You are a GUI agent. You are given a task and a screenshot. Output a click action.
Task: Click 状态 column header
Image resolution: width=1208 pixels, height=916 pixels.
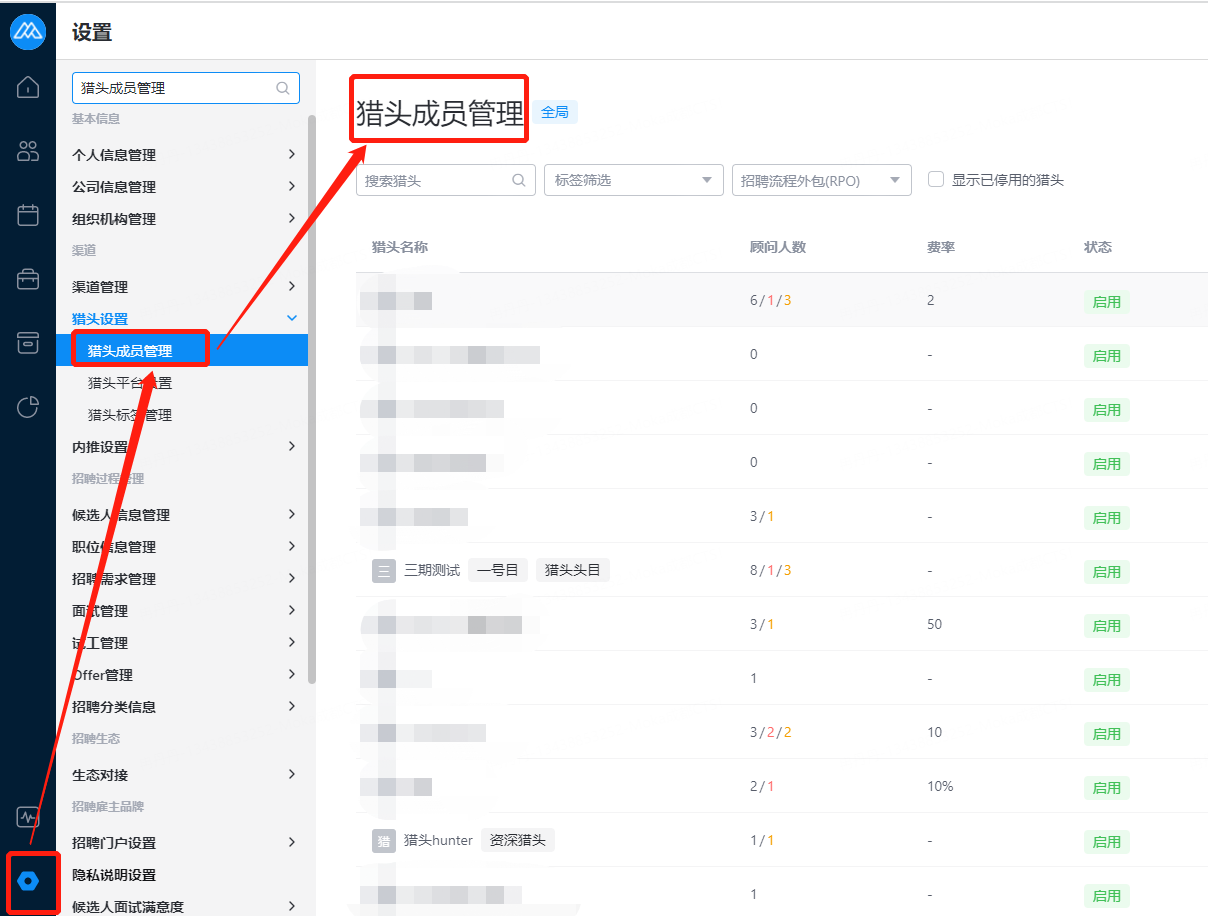[x=1098, y=247]
